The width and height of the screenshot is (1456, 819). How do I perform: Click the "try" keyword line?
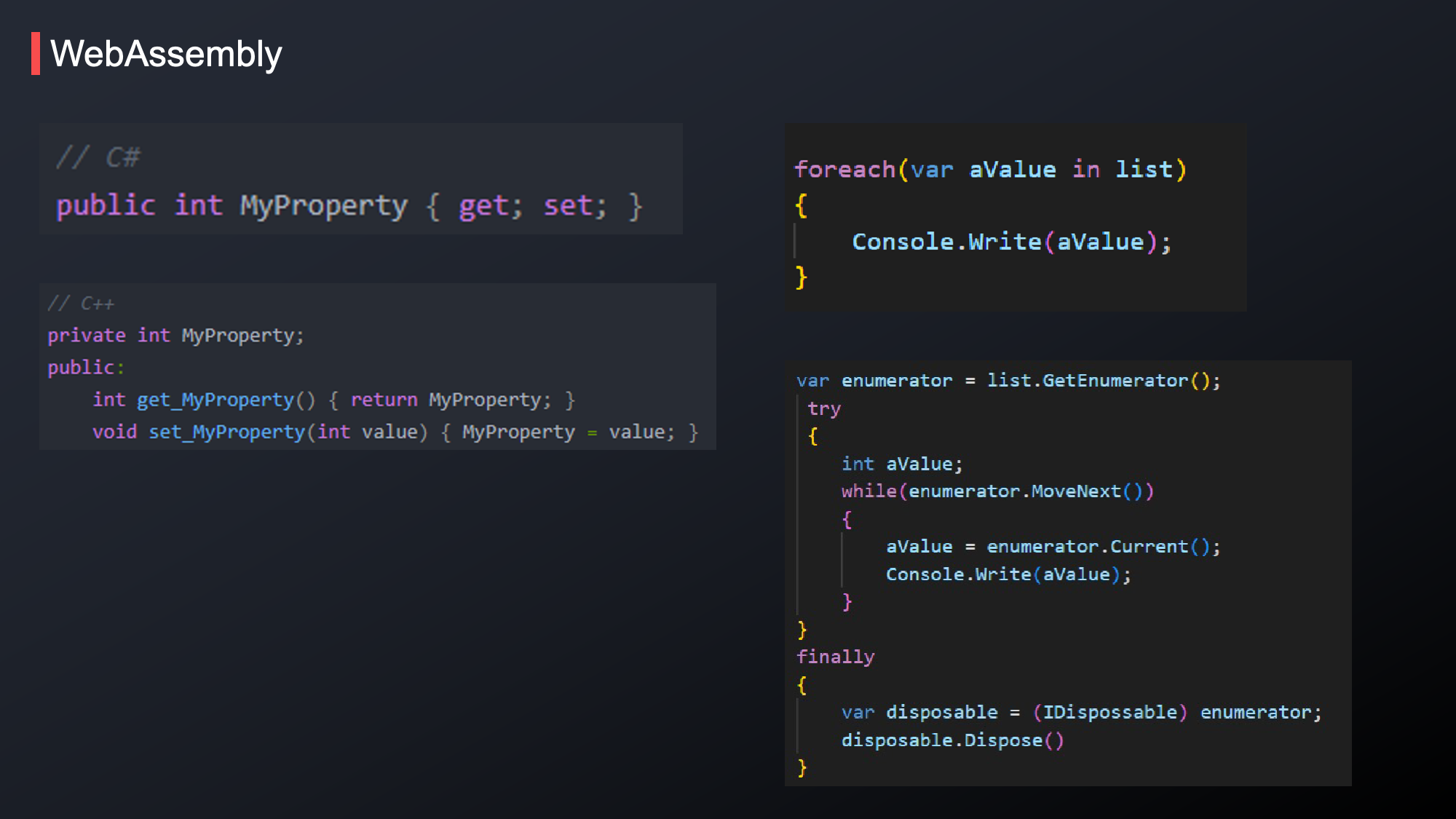point(824,409)
